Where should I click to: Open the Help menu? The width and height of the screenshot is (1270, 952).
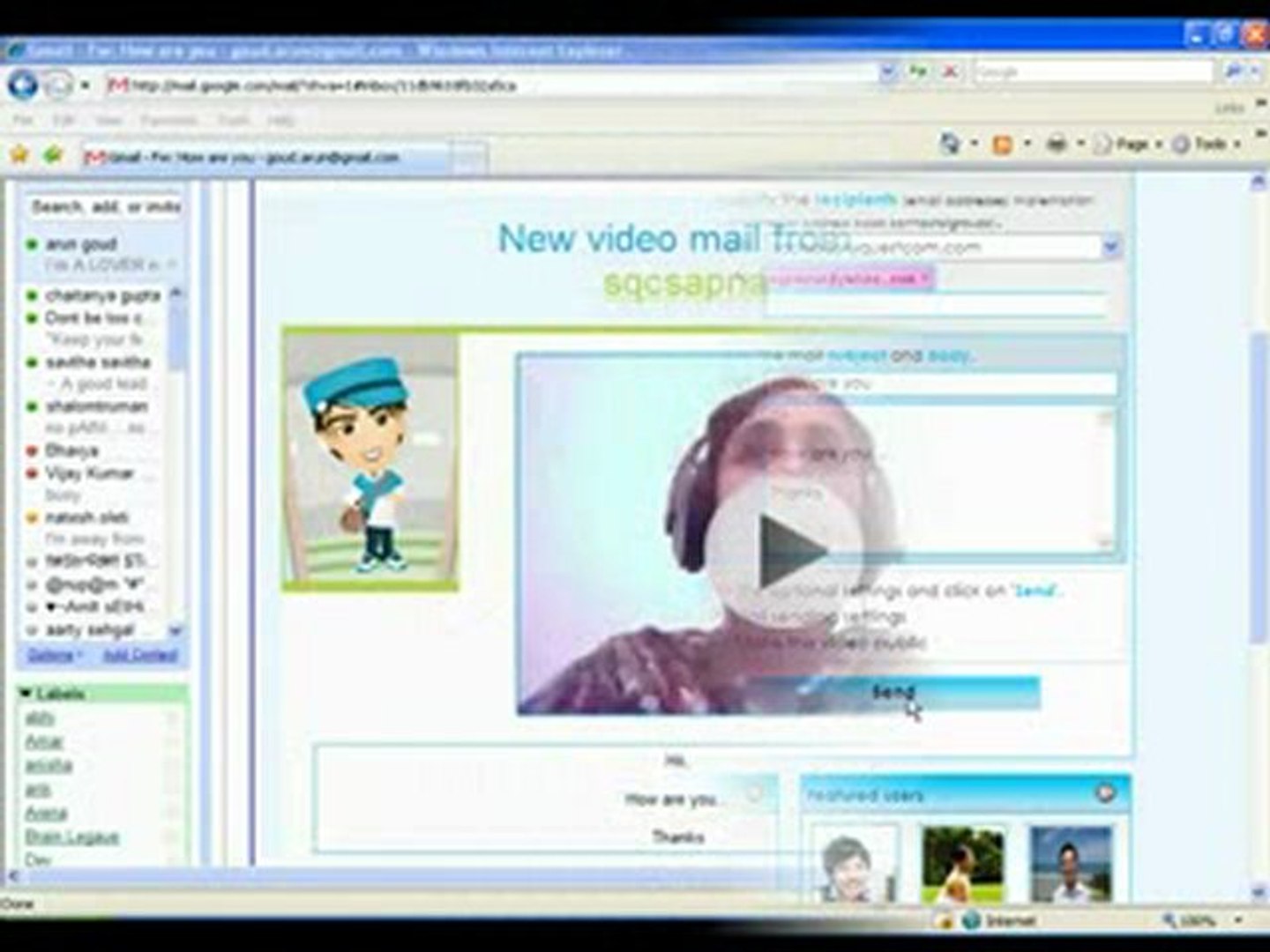(281, 120)
